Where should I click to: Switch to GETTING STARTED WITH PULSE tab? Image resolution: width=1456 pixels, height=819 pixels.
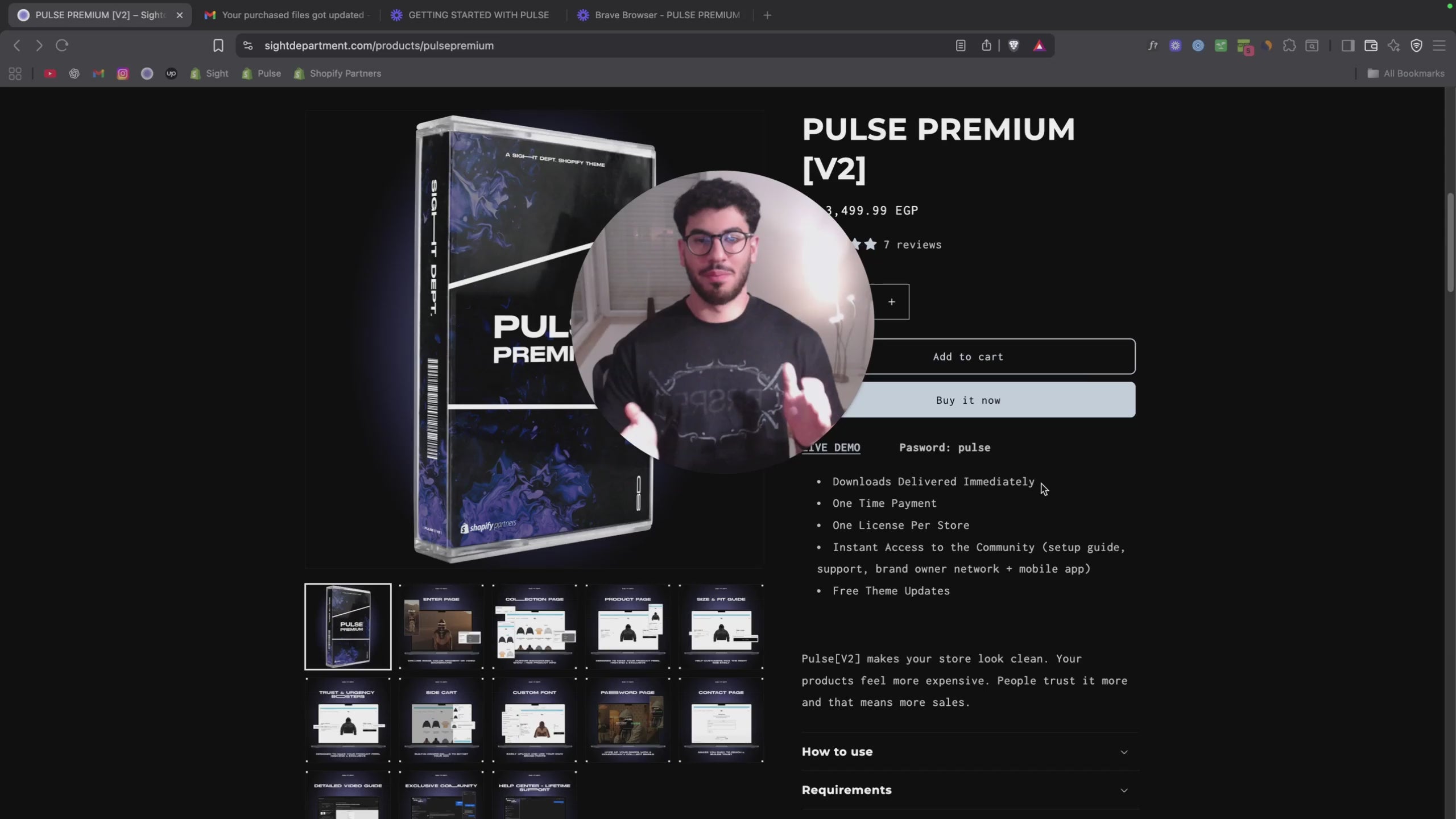point(478,15)
